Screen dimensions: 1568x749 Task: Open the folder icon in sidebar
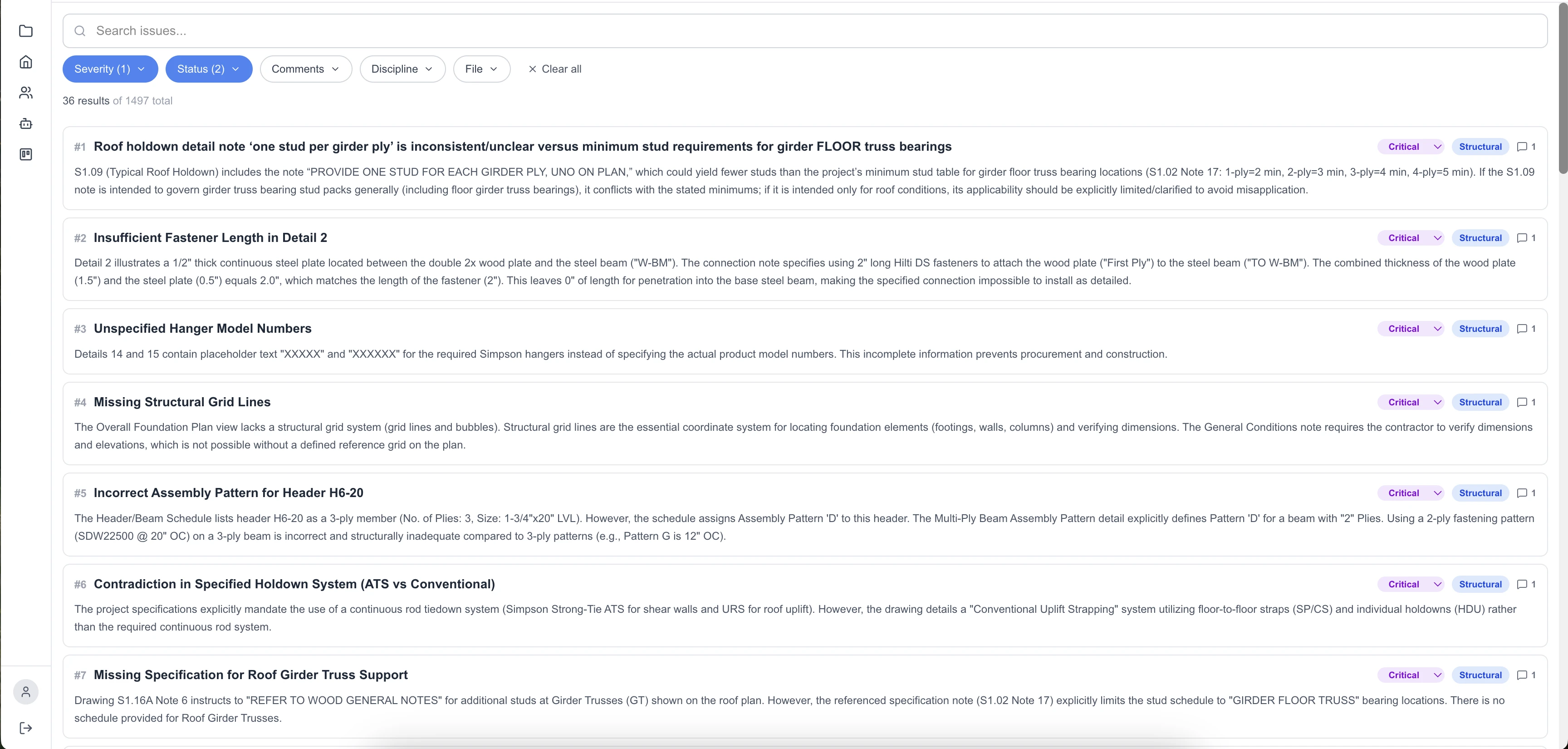coord(25,31)
